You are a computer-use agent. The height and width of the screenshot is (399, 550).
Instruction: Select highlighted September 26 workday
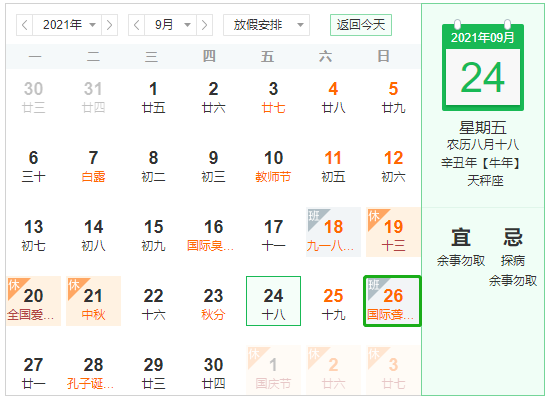click(392, 301)
